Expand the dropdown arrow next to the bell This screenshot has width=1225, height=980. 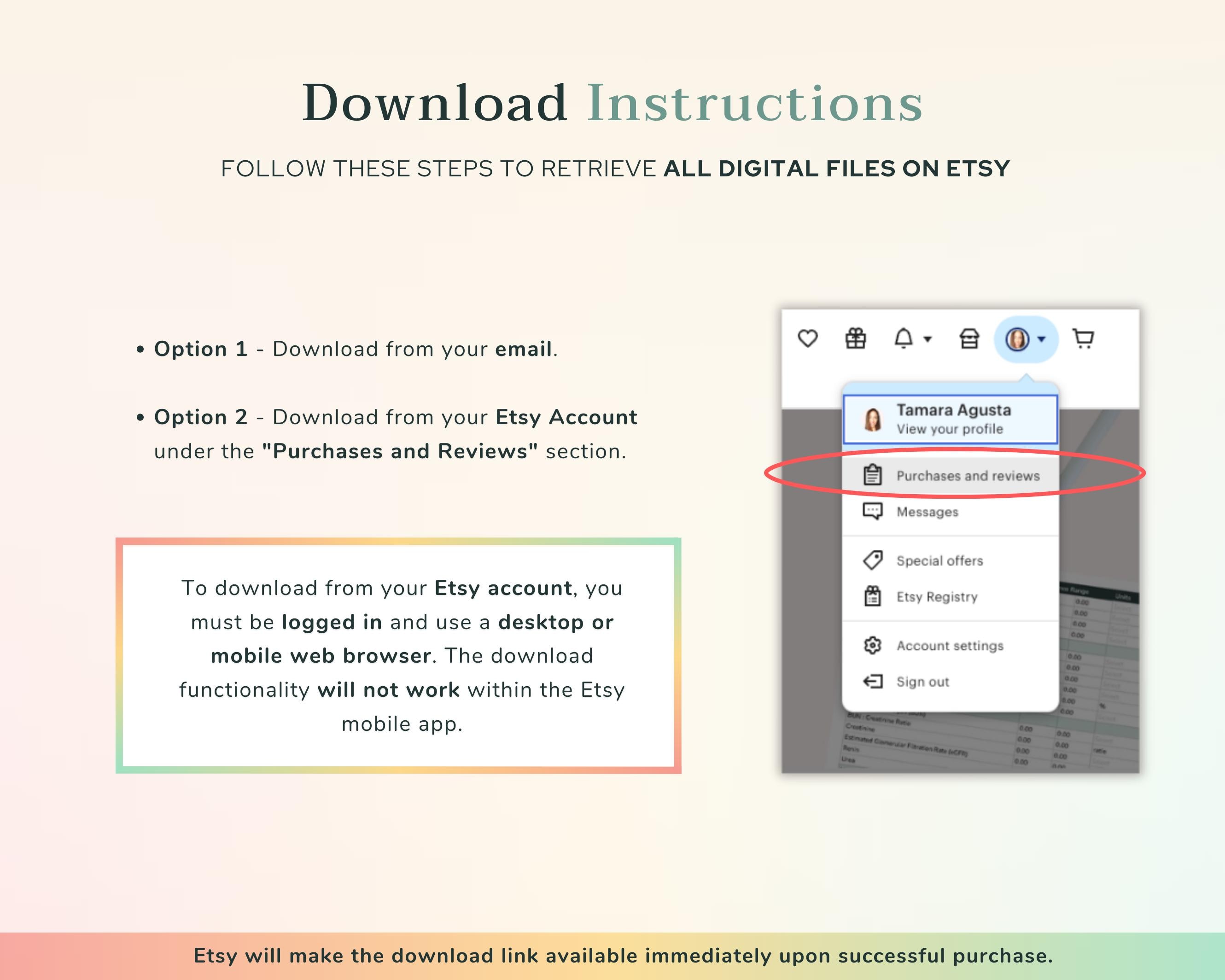pos(927,341)
